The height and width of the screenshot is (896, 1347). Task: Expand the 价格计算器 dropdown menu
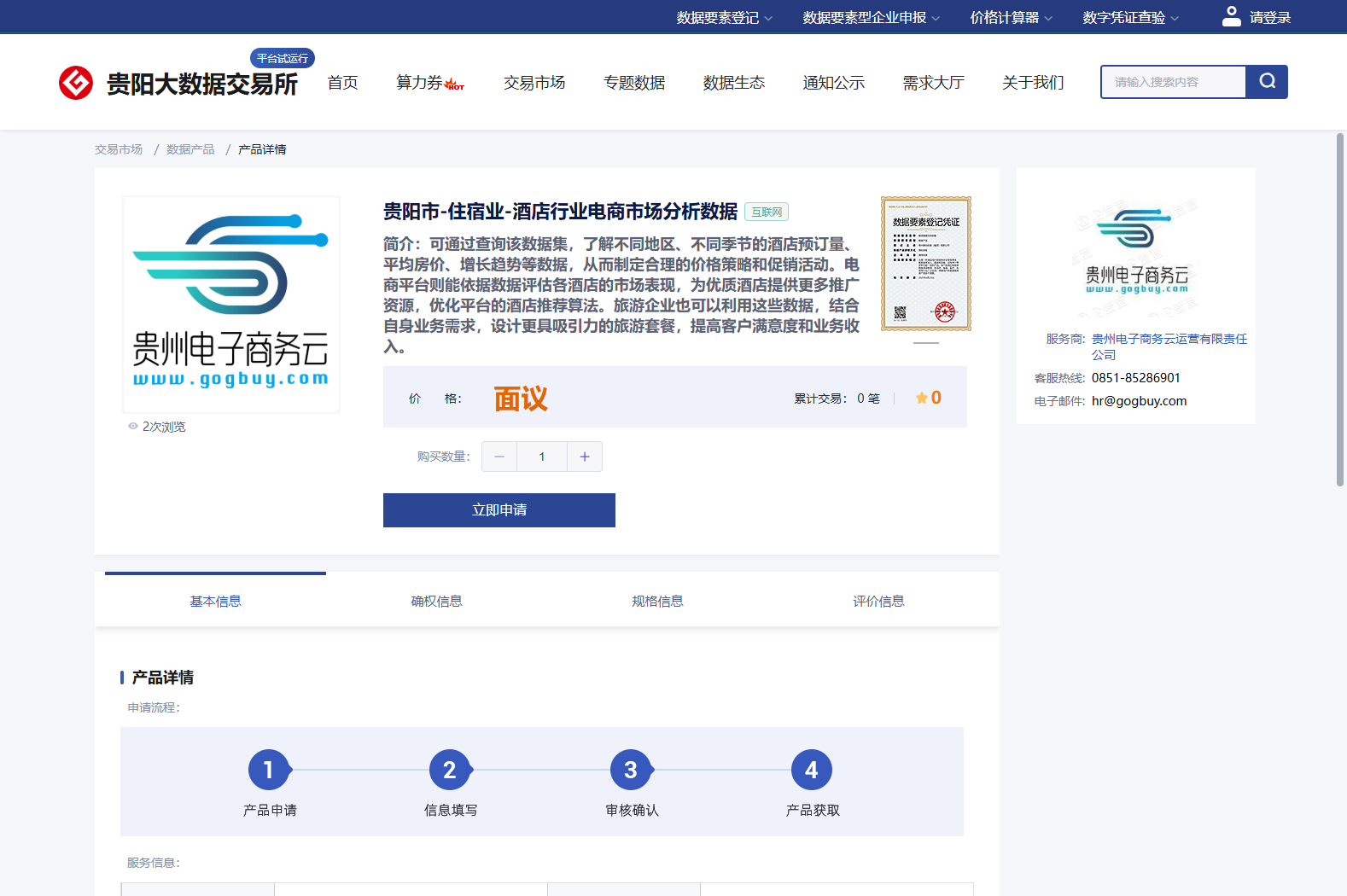(x=1011, y=17)
